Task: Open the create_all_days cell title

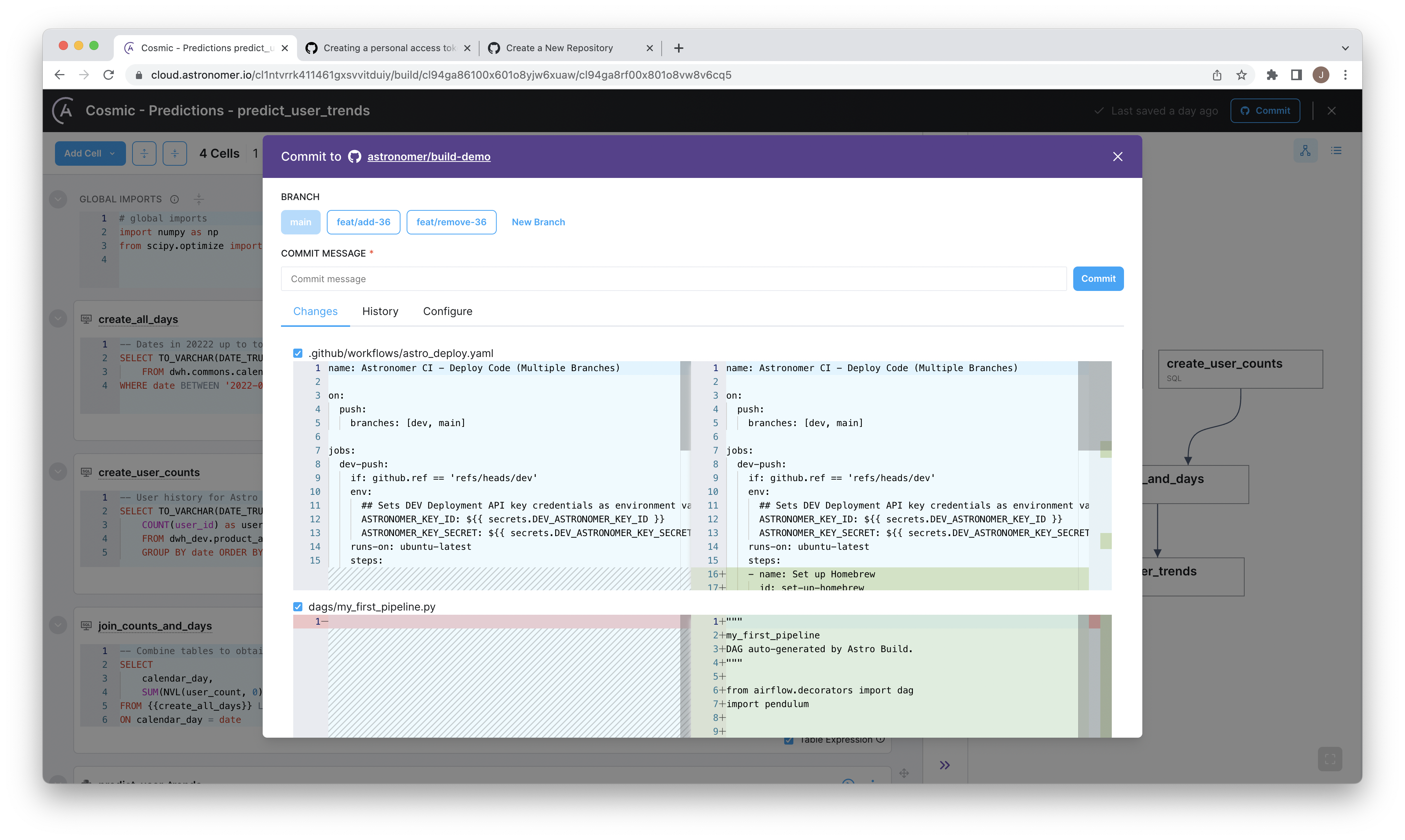Action: tap(138, 319)
